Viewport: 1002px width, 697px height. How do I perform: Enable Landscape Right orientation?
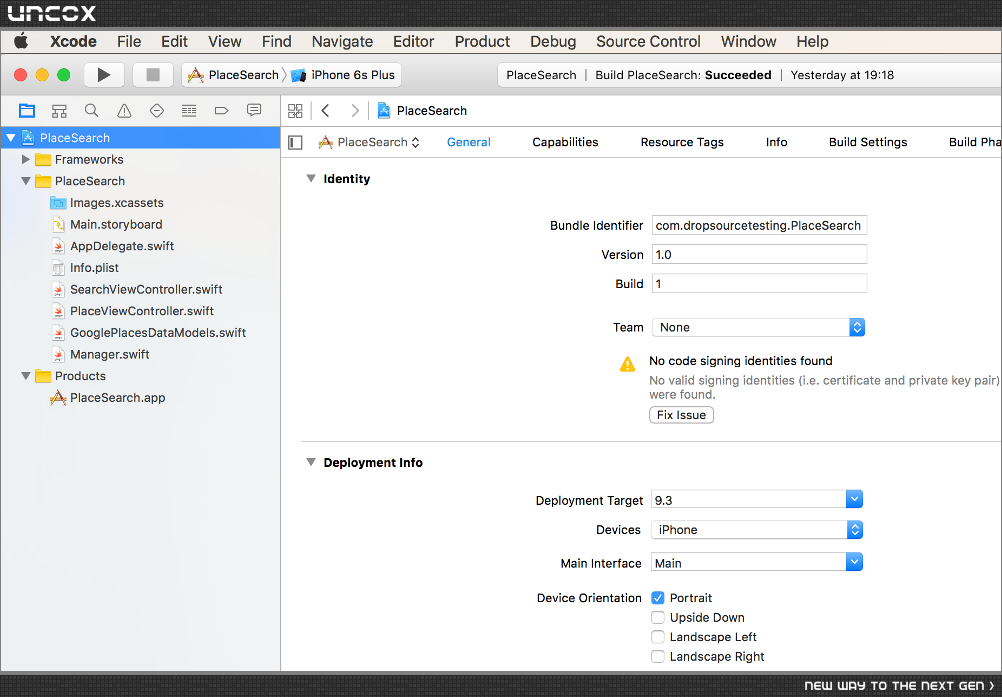pyautogui.click(x=658, y=656)
